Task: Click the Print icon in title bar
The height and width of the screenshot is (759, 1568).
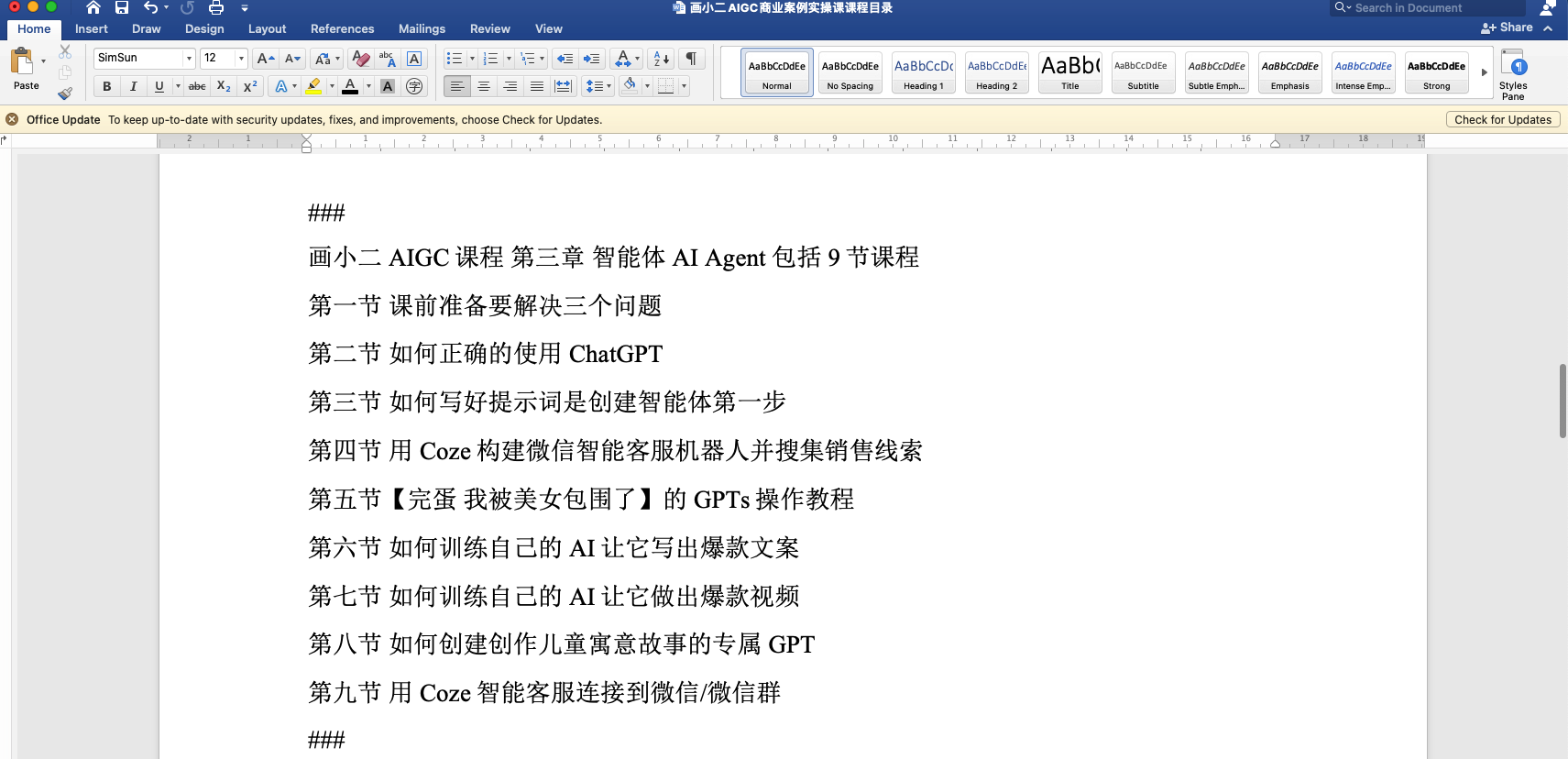Action: [216, 7]
